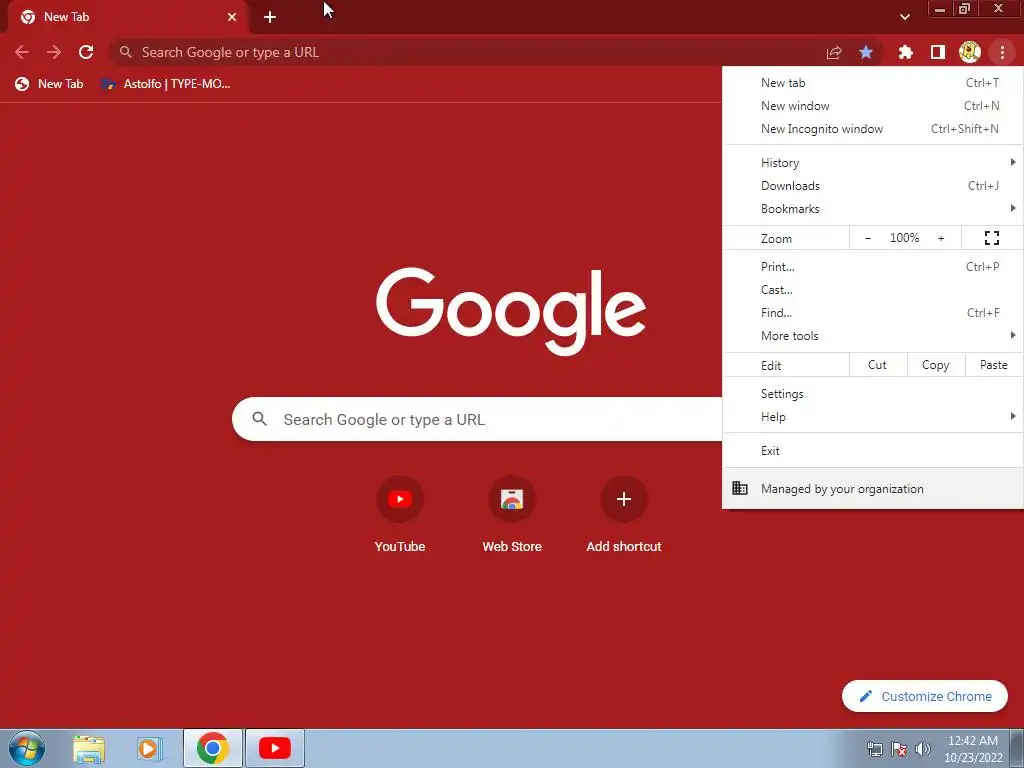Open a new tab with plus icon
This screenshot has height=768, width=1024.
click(x=270, y=17)
